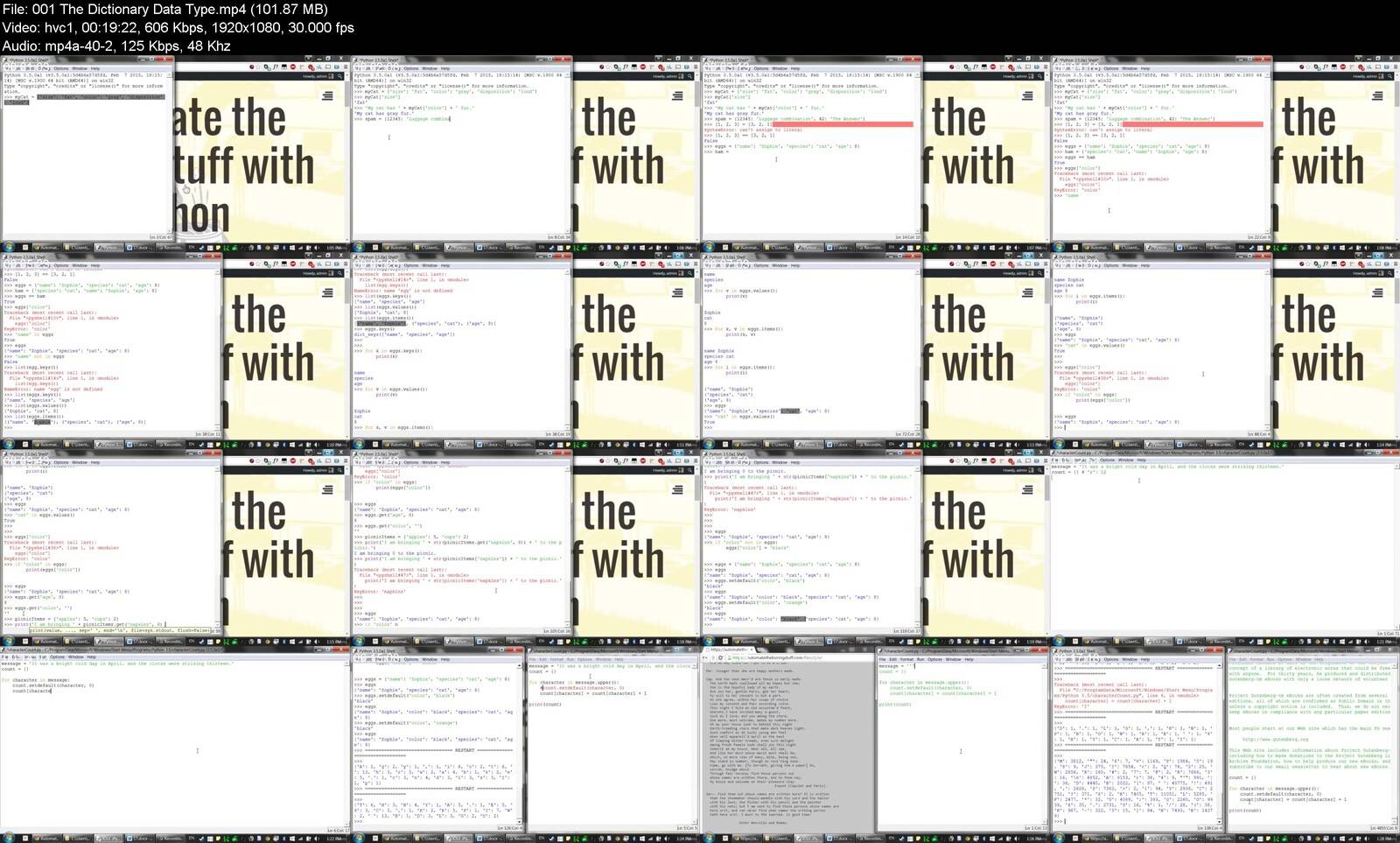Select the "Audio: mp4a-40-2, 125 Kbps" info line

pos(116,46)
